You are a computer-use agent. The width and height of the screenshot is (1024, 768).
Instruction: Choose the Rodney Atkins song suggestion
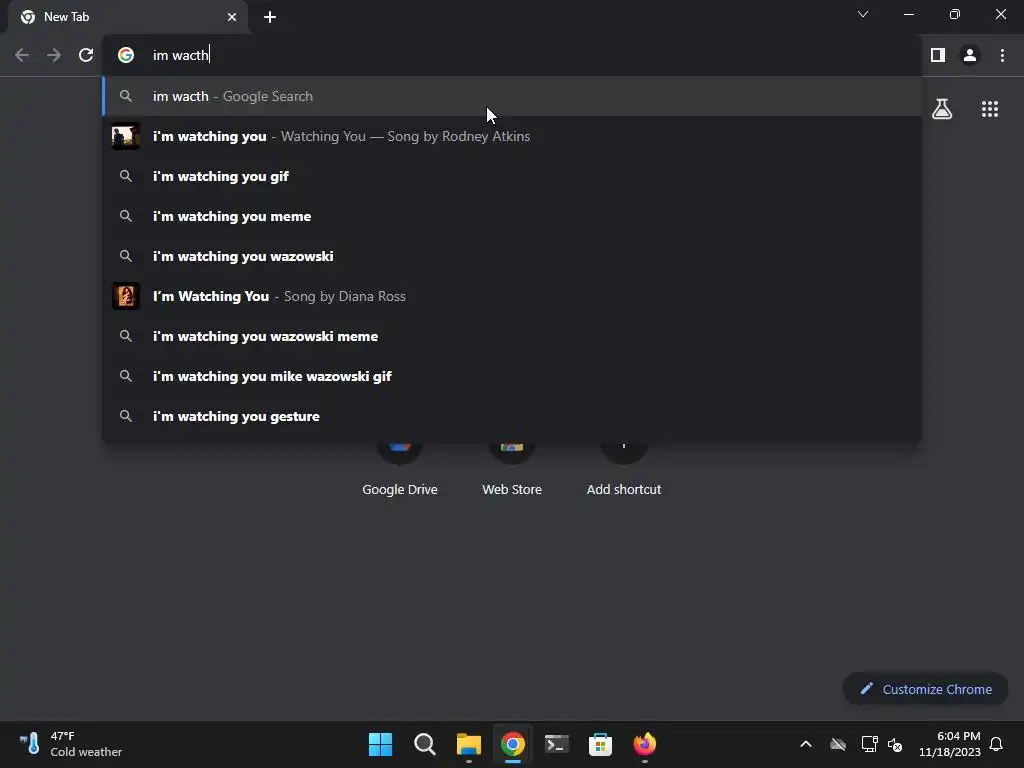[512, 136]
